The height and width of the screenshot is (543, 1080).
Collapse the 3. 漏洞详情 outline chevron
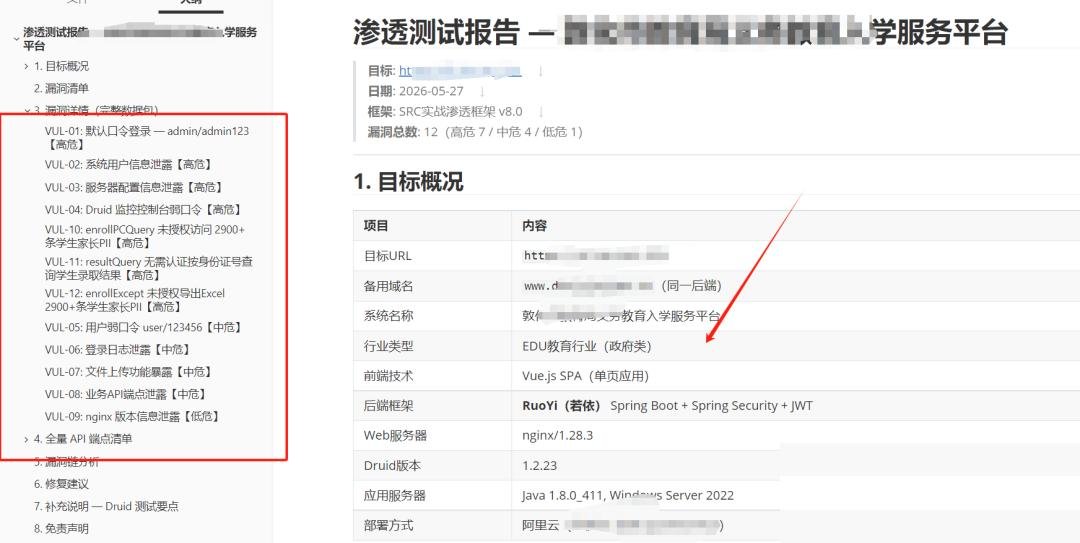point(26,110)
